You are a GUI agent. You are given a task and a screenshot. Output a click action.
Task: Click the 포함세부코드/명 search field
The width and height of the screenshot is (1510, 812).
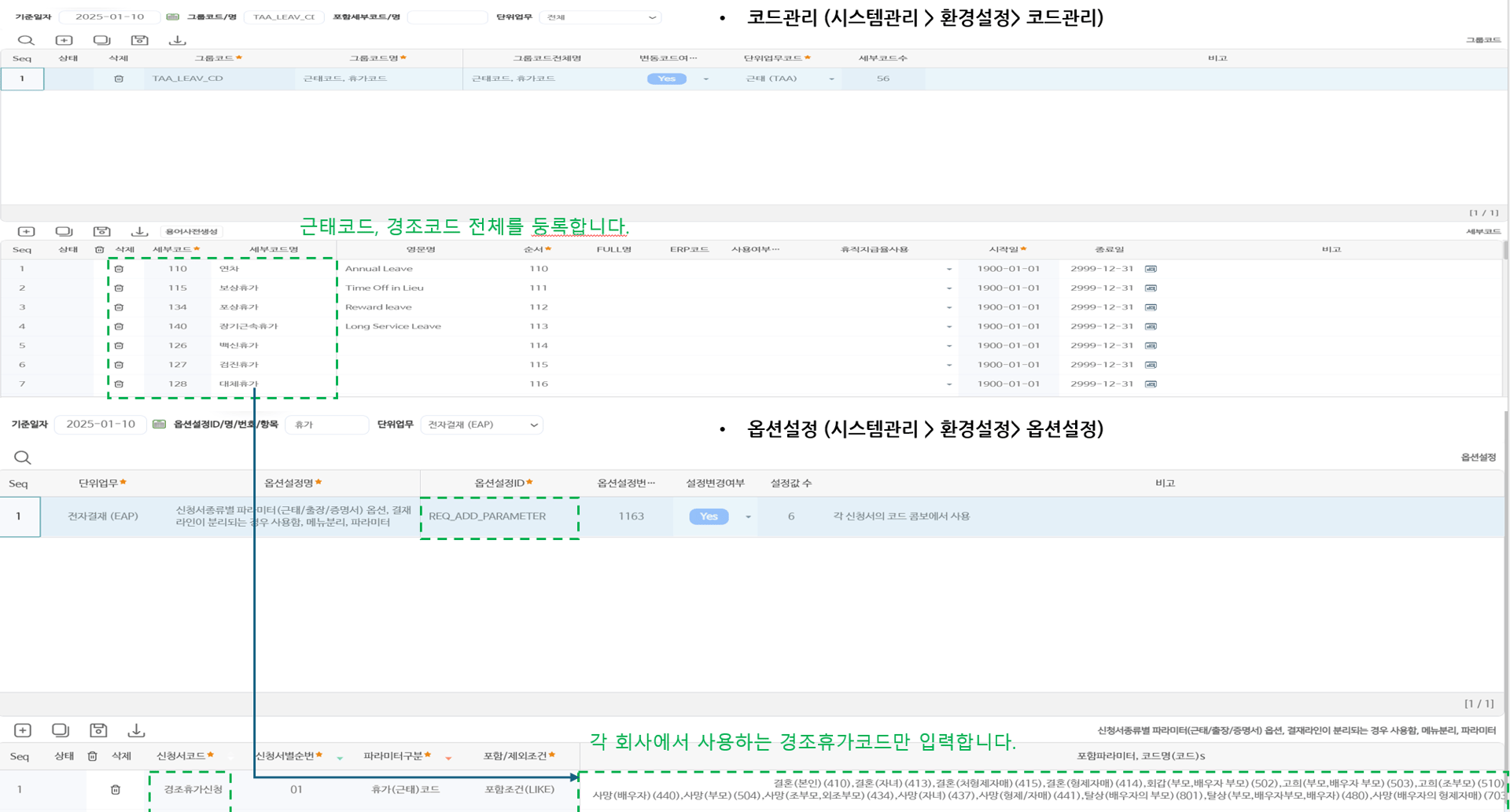[x=447, y=17]
